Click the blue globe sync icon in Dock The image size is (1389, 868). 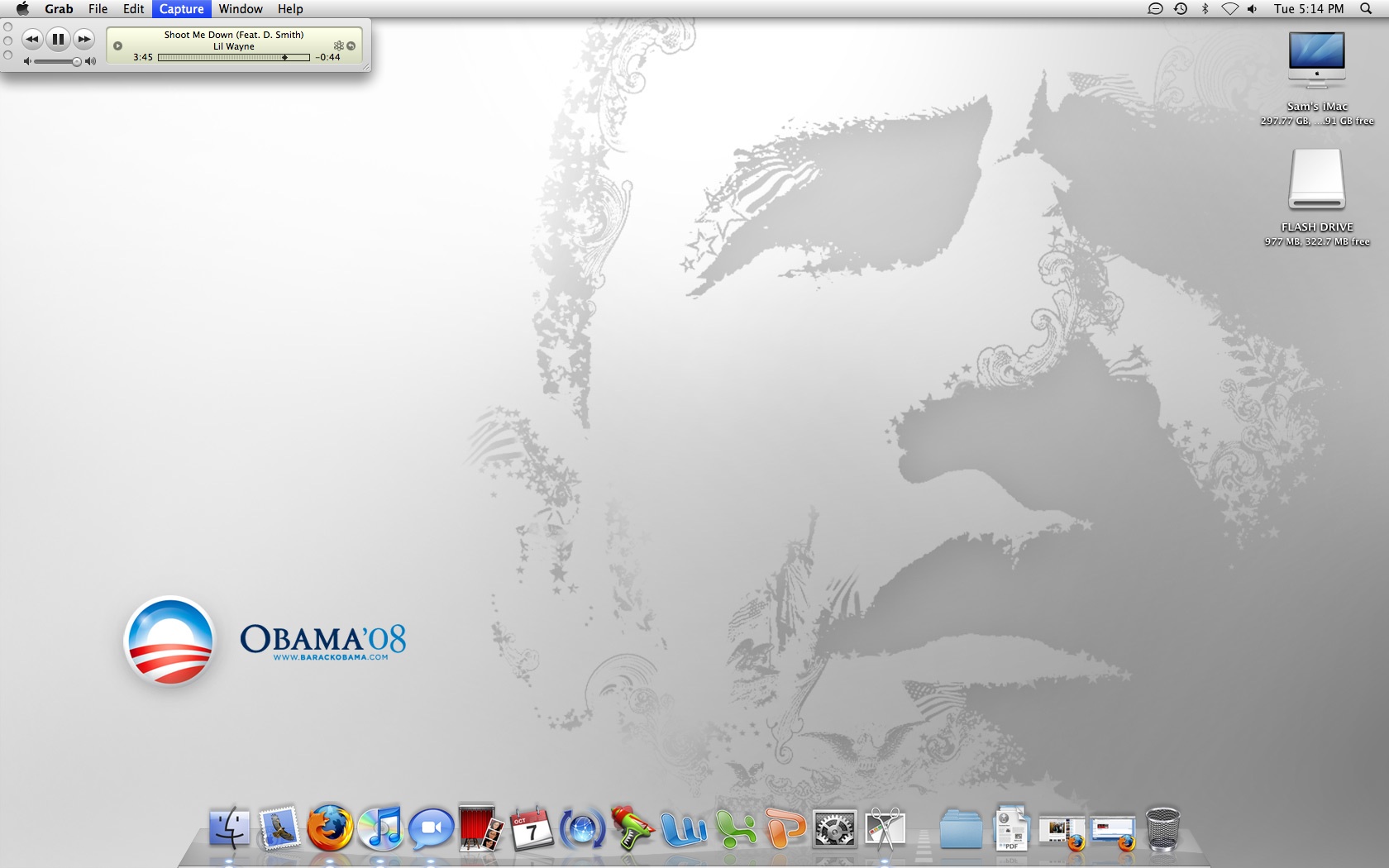point(582,827)
